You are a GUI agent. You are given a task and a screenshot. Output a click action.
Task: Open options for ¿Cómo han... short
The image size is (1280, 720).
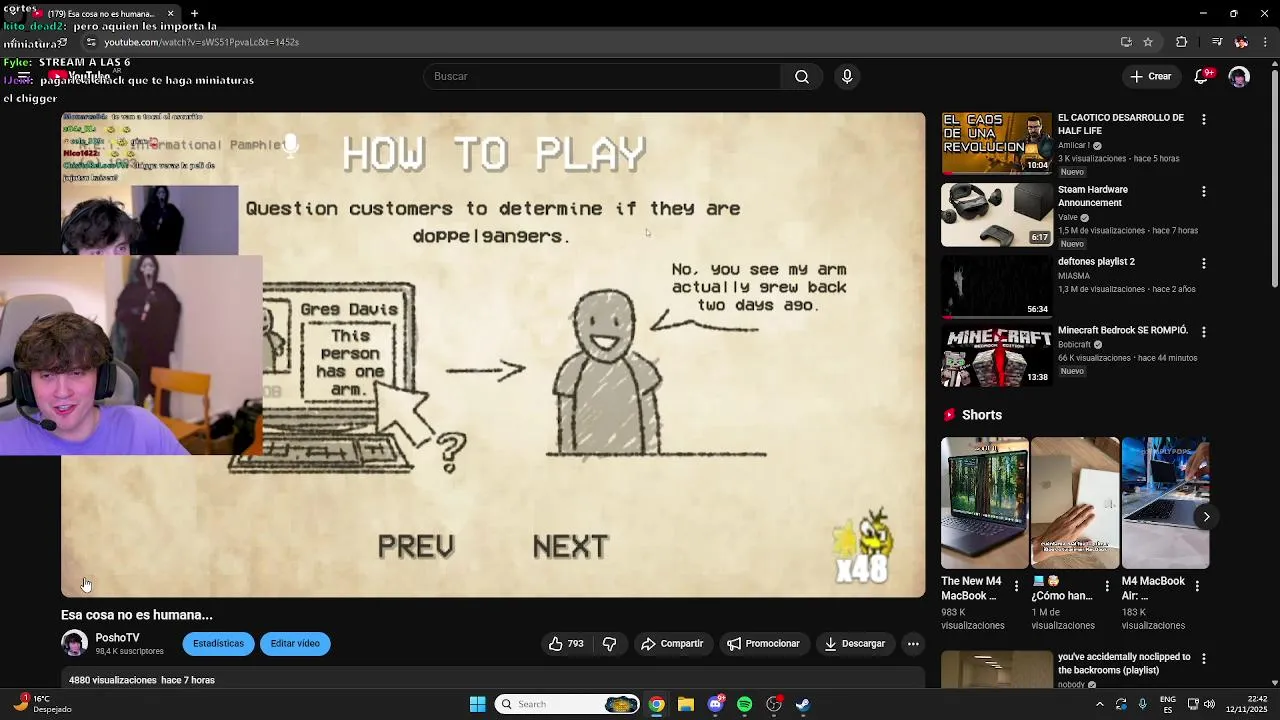[x=1107, y=586]
